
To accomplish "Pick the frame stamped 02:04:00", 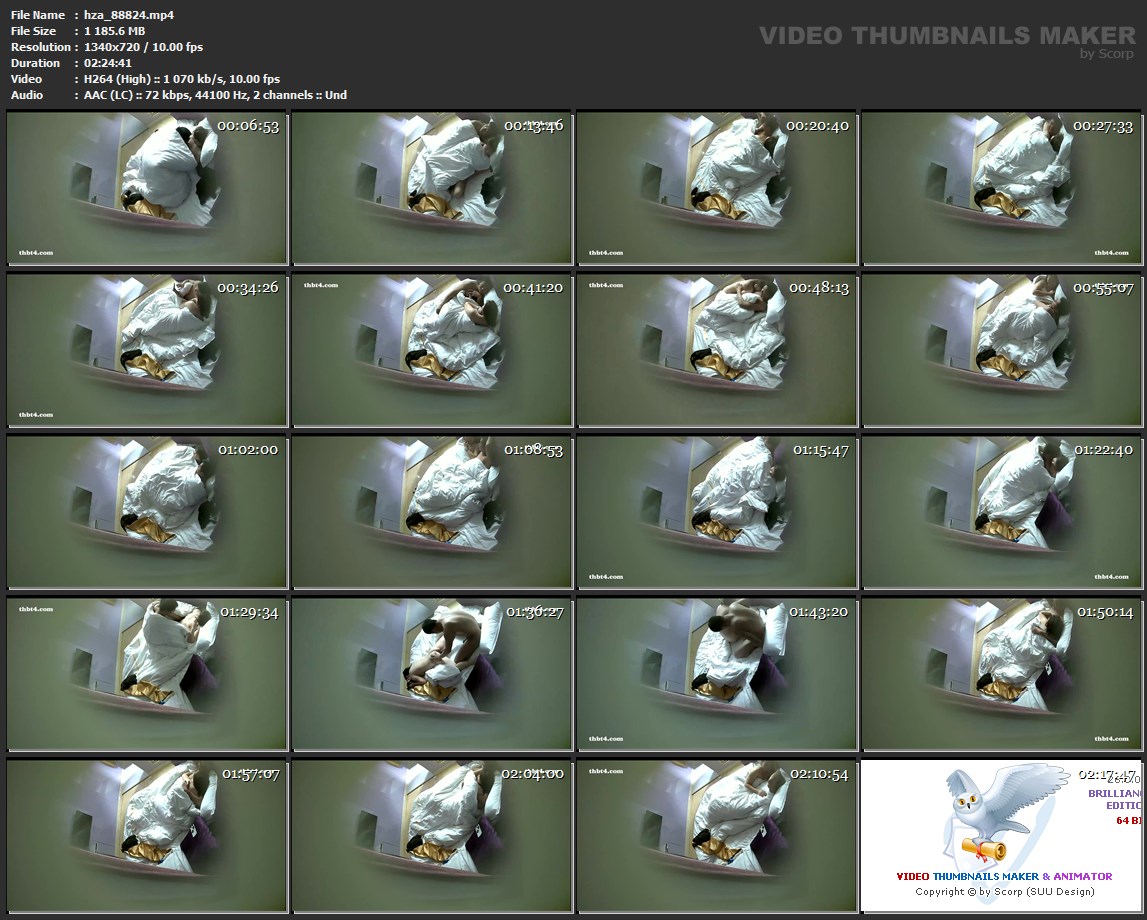I will click(x=432, y=836).
